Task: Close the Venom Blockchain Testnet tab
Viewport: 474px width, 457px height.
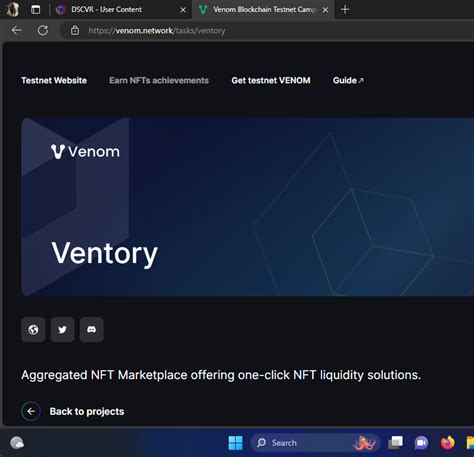Action: (325, 10)
